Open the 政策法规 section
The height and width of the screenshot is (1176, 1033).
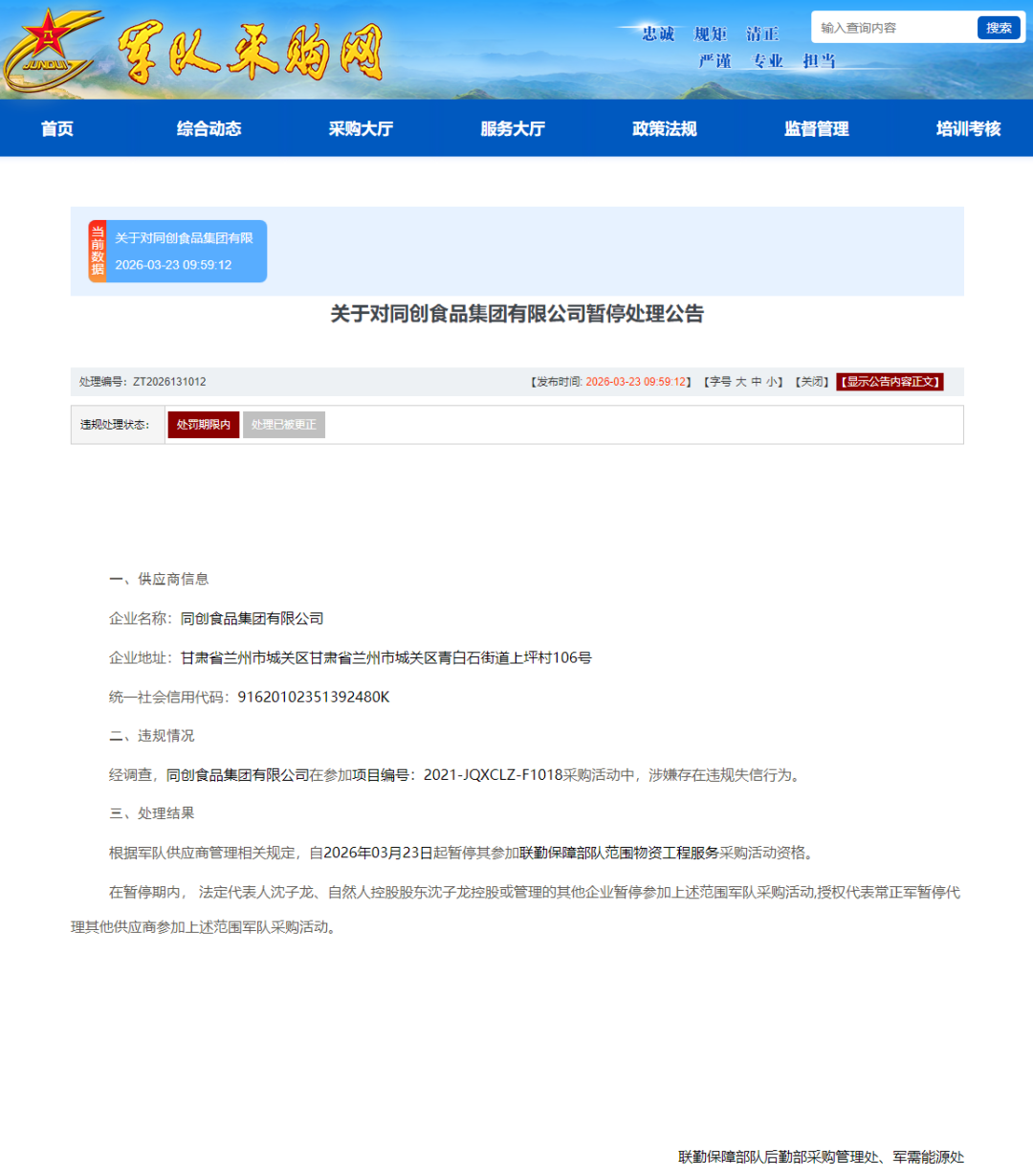click(x=664, y=128)
